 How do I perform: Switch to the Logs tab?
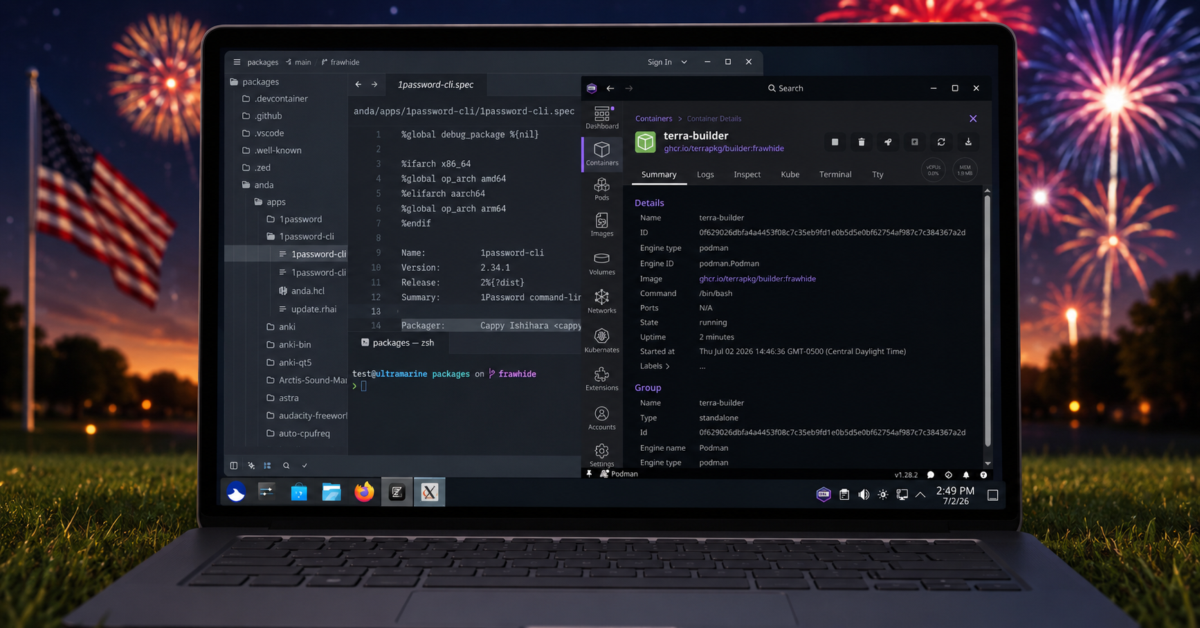[705, 174]
